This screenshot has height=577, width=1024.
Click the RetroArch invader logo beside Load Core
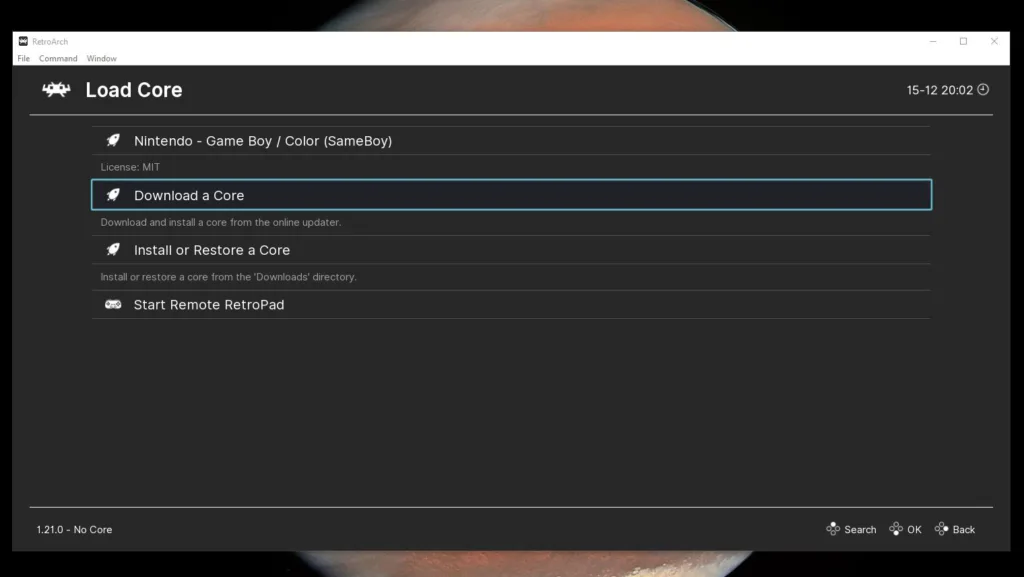point(55,90)
